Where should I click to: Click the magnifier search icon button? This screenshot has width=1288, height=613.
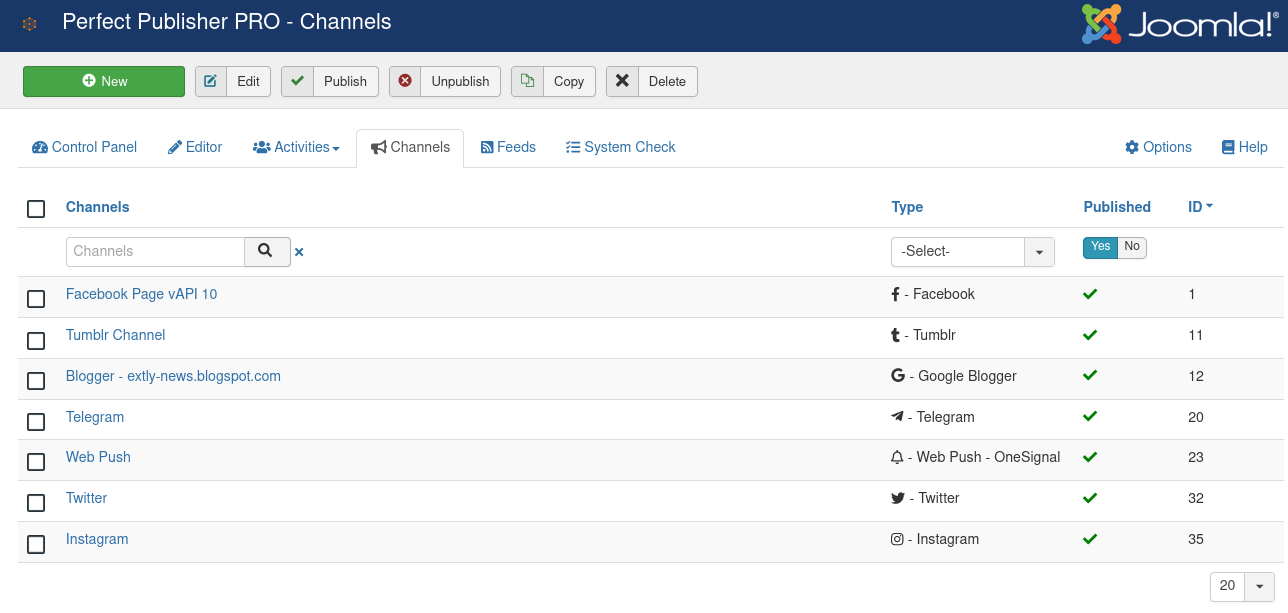pos(267,252)
